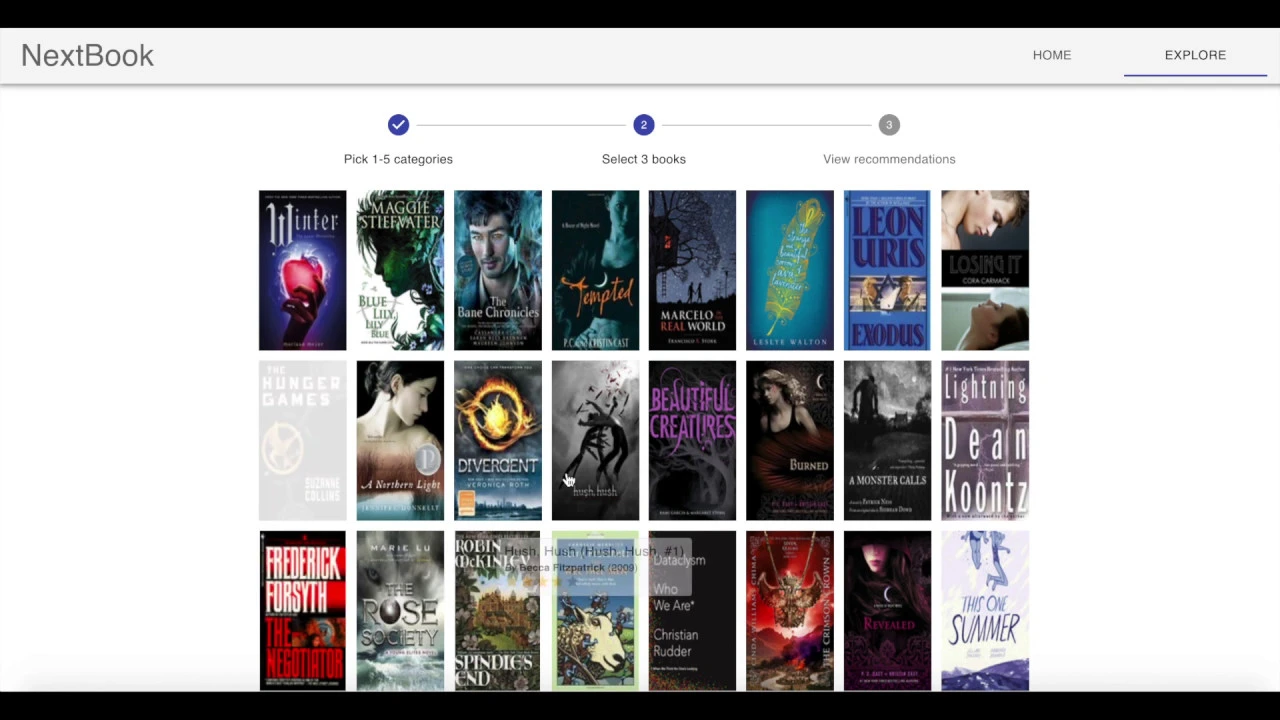Select The Bane Chronicles book cover

coord(497,270)
